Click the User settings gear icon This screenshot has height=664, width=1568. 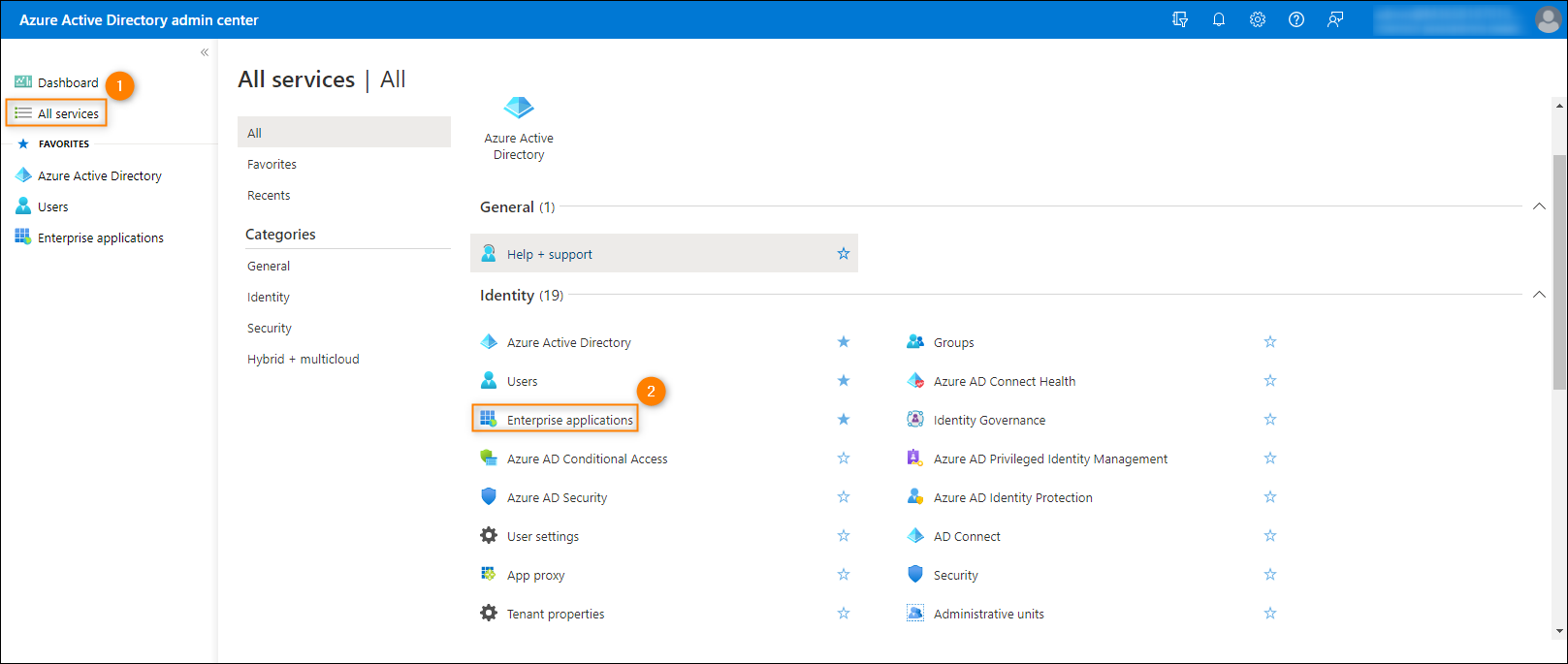tap(489, 535)
